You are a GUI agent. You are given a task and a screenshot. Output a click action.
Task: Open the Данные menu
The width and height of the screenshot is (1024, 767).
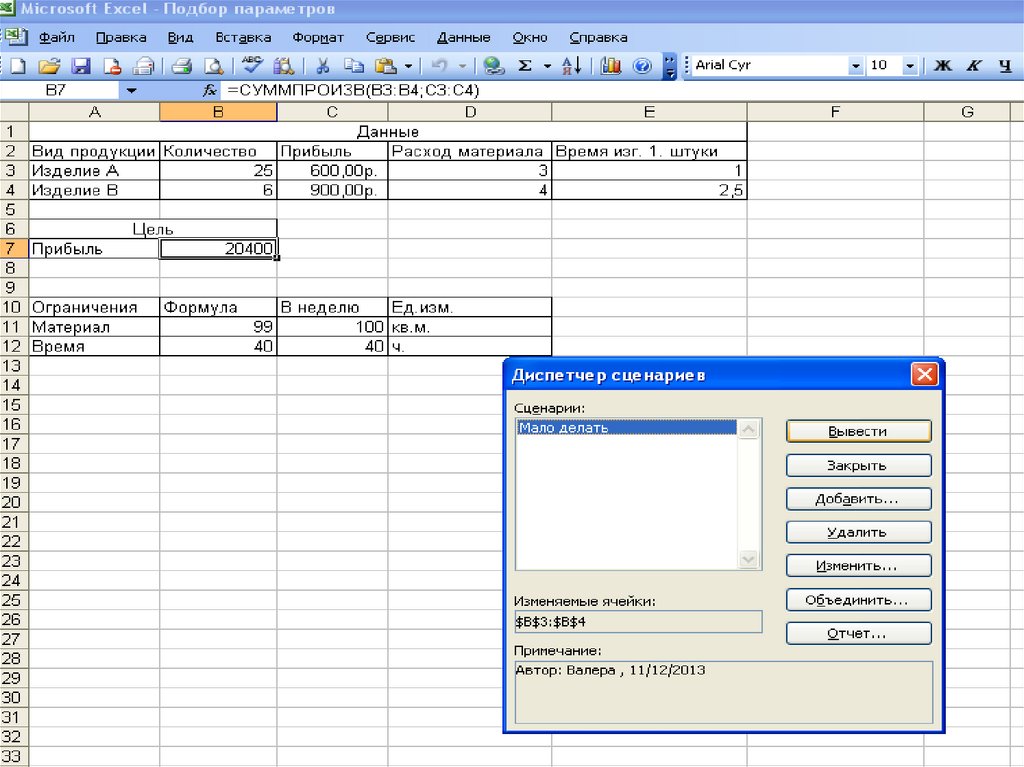[x=463, y=37]
